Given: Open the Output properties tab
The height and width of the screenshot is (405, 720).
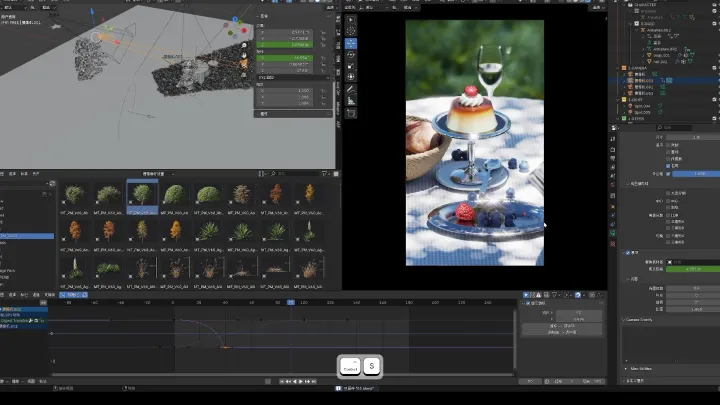Looking at the screenshot, I should (613, 158).
